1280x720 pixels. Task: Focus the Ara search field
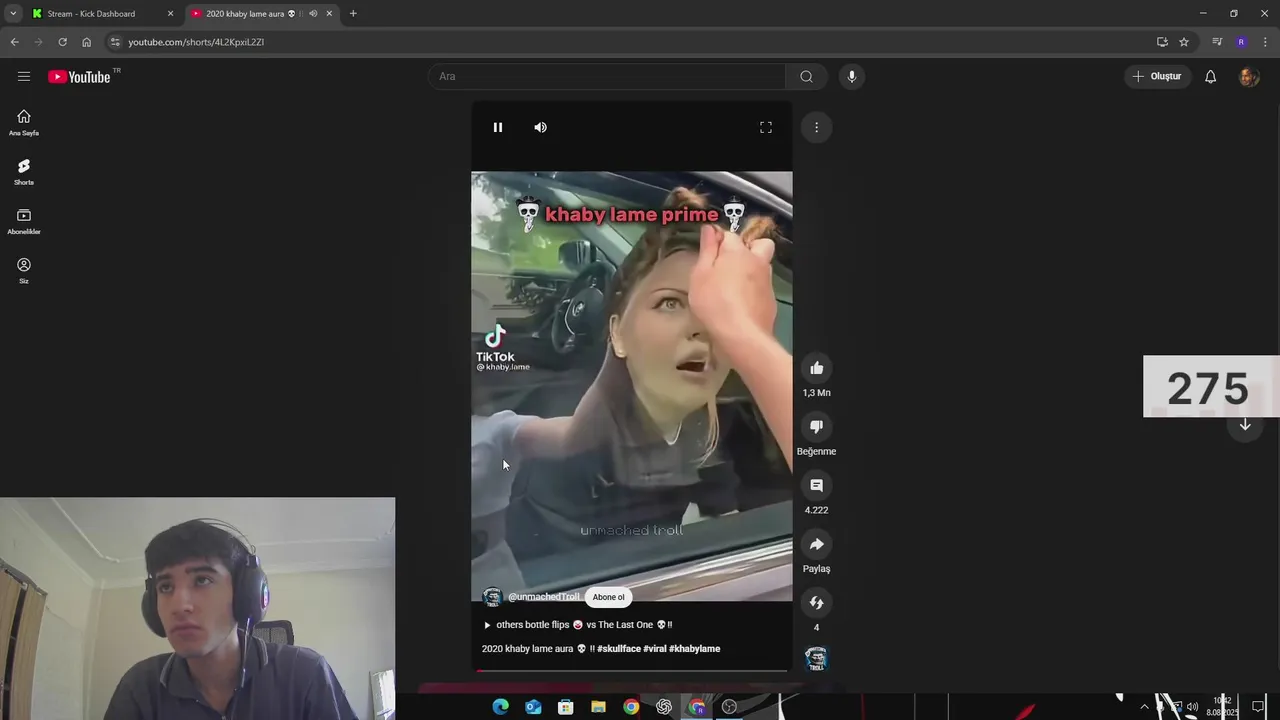(607, 76)
